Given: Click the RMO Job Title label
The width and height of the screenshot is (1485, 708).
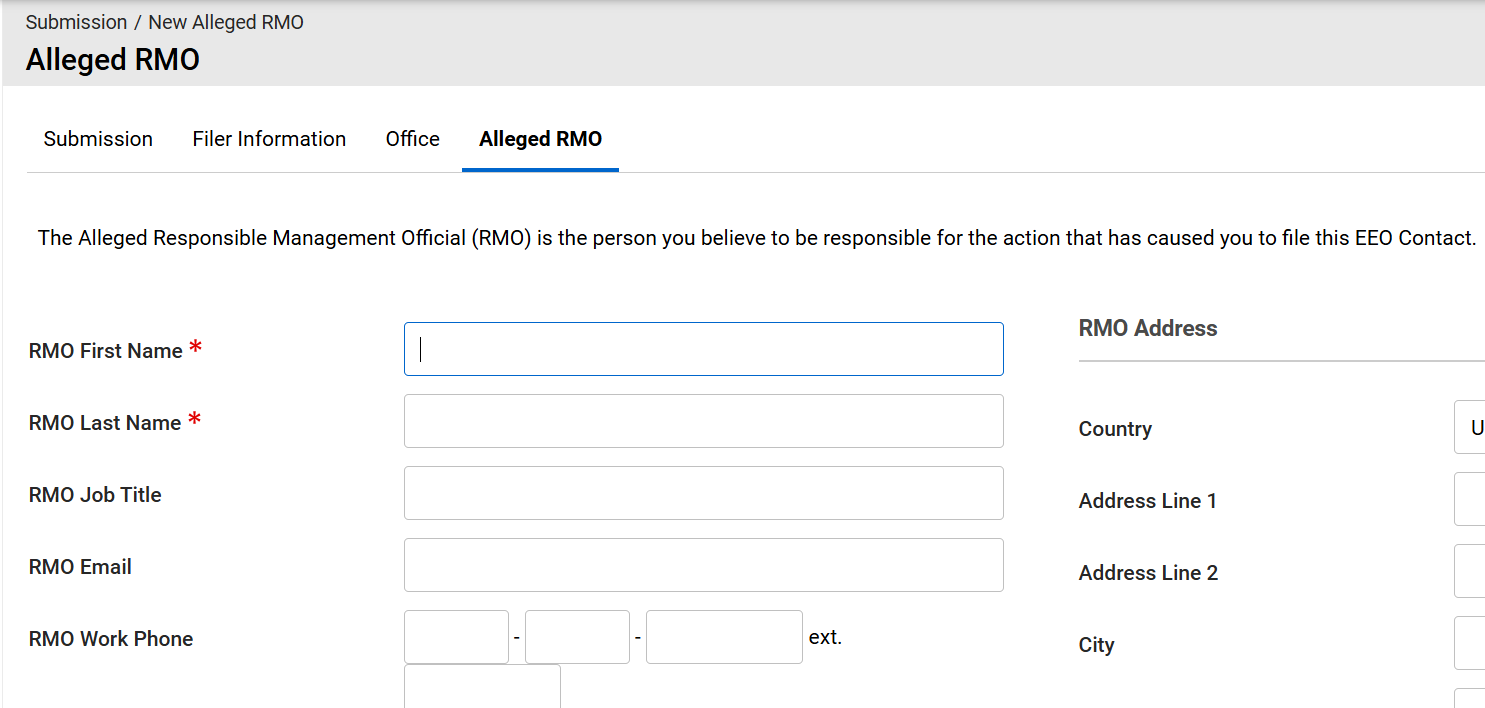Looking at the screenshot, I should pyautogui.click(x=95, y=495).
